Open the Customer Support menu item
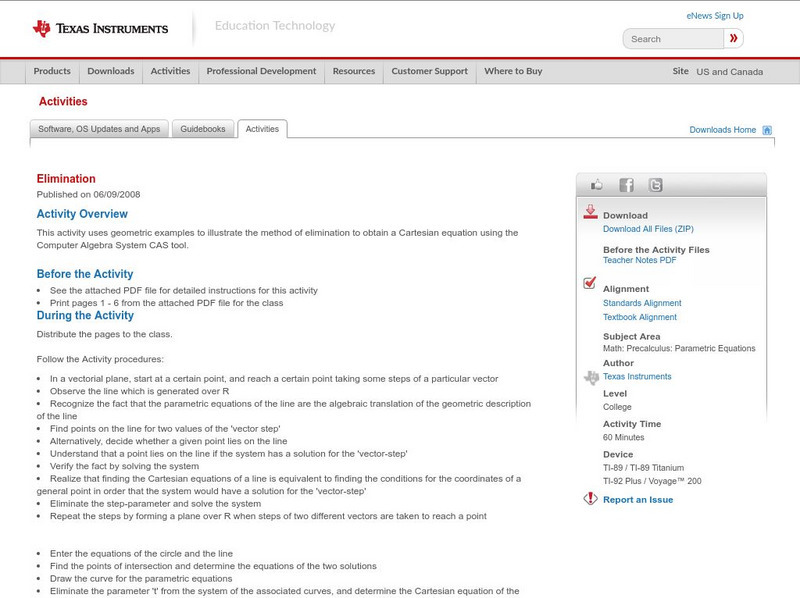800x598 pixels. pos(429,72)
